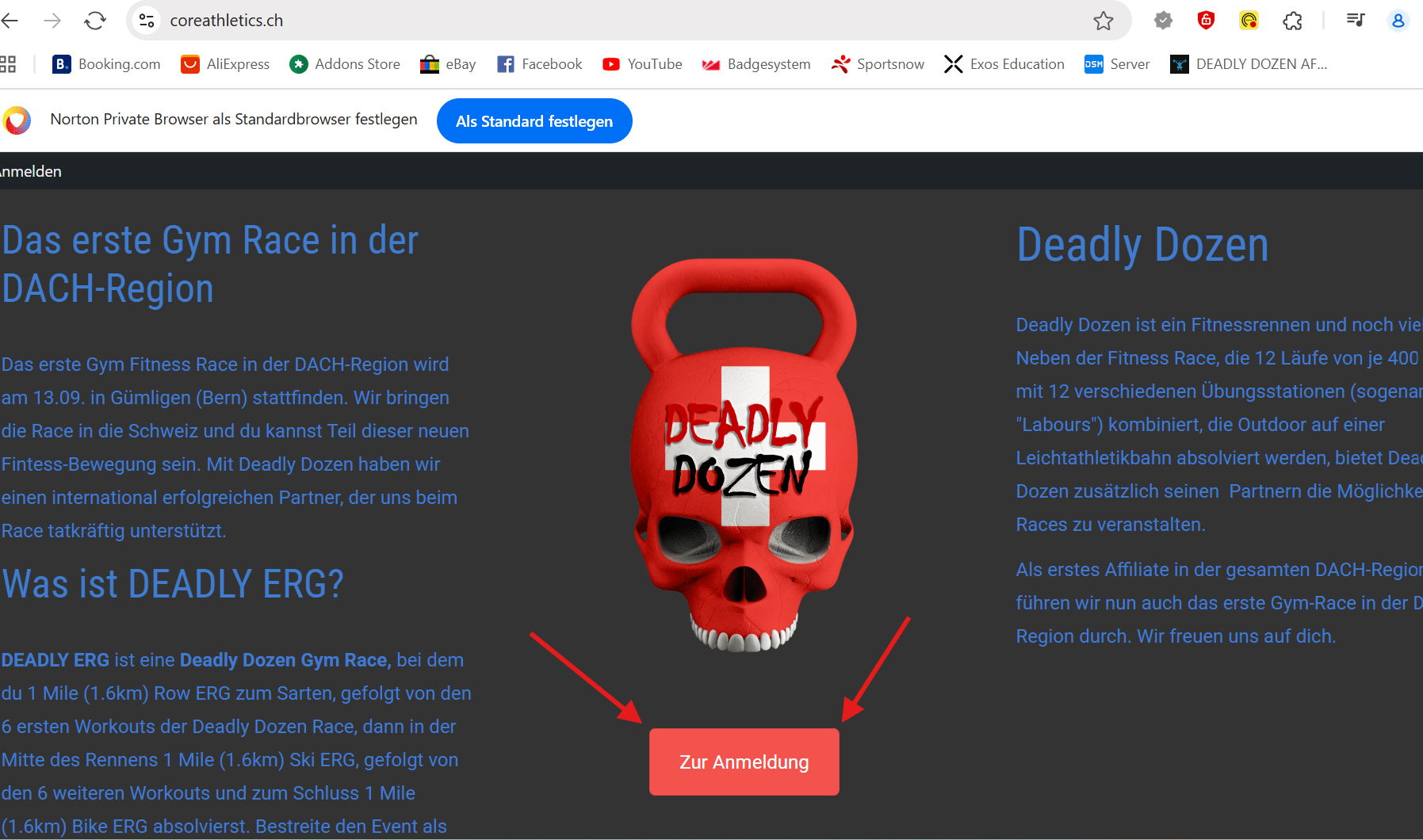This screenshot has height=840, width=1423.
Task: Open the Badgesystem bookmark
Action: point(756,64)
